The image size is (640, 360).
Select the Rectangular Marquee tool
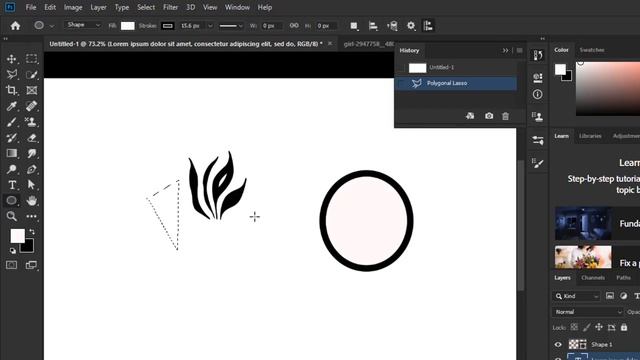coord(31,59)
